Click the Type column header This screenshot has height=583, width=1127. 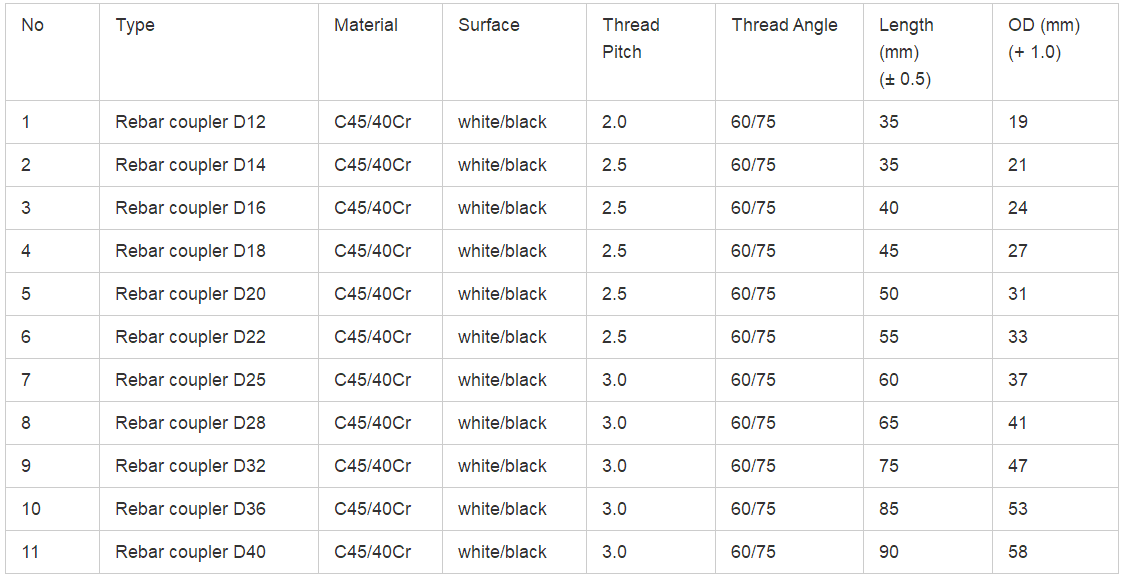[208, 52]
